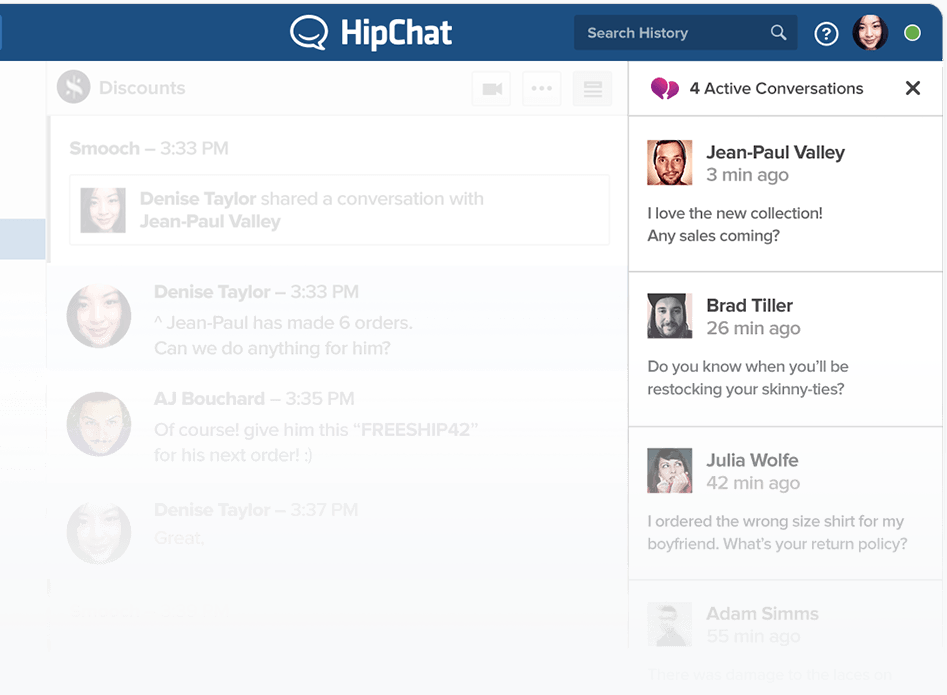
Task: Select the 'Discounts' room title
Action: coord(142,88)
